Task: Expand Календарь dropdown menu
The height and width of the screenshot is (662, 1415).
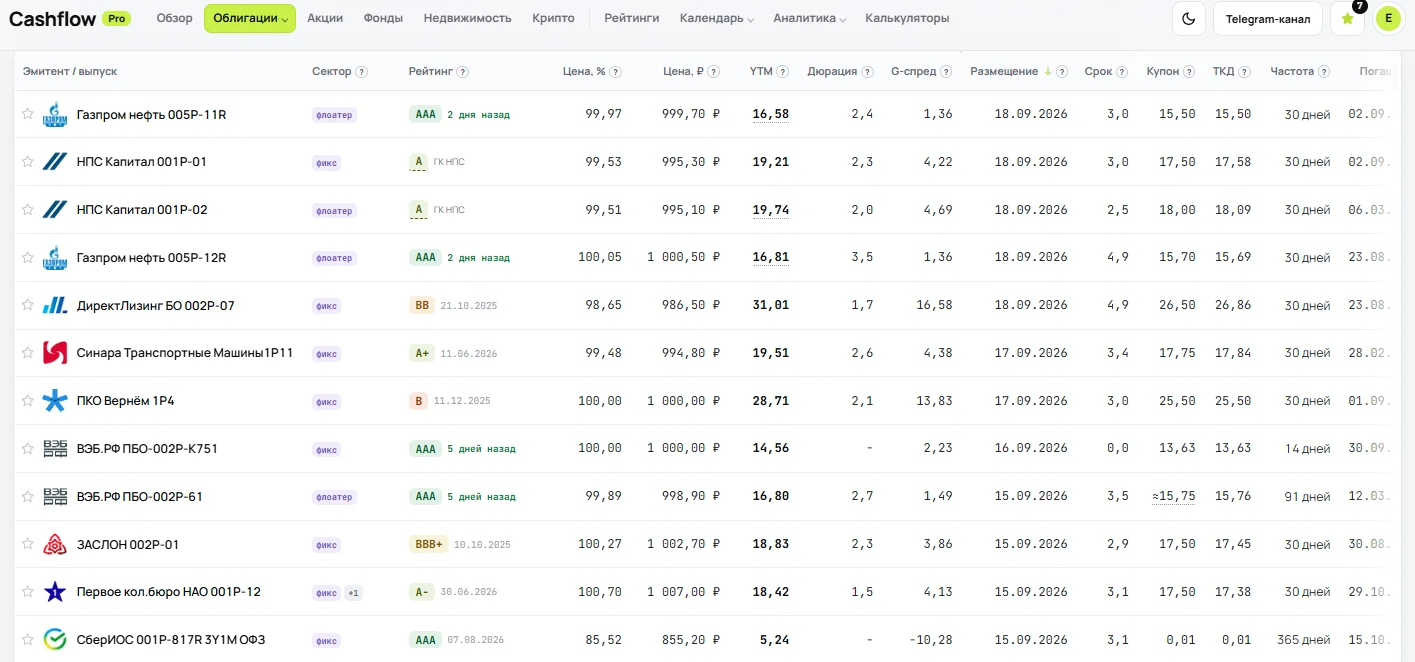Action: coord(717,18)
